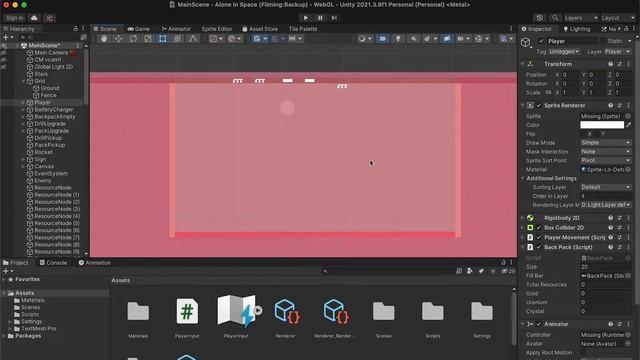Toggle scene audio icon
This screenshot has width=640, height=360.
(x=413, y=39)
